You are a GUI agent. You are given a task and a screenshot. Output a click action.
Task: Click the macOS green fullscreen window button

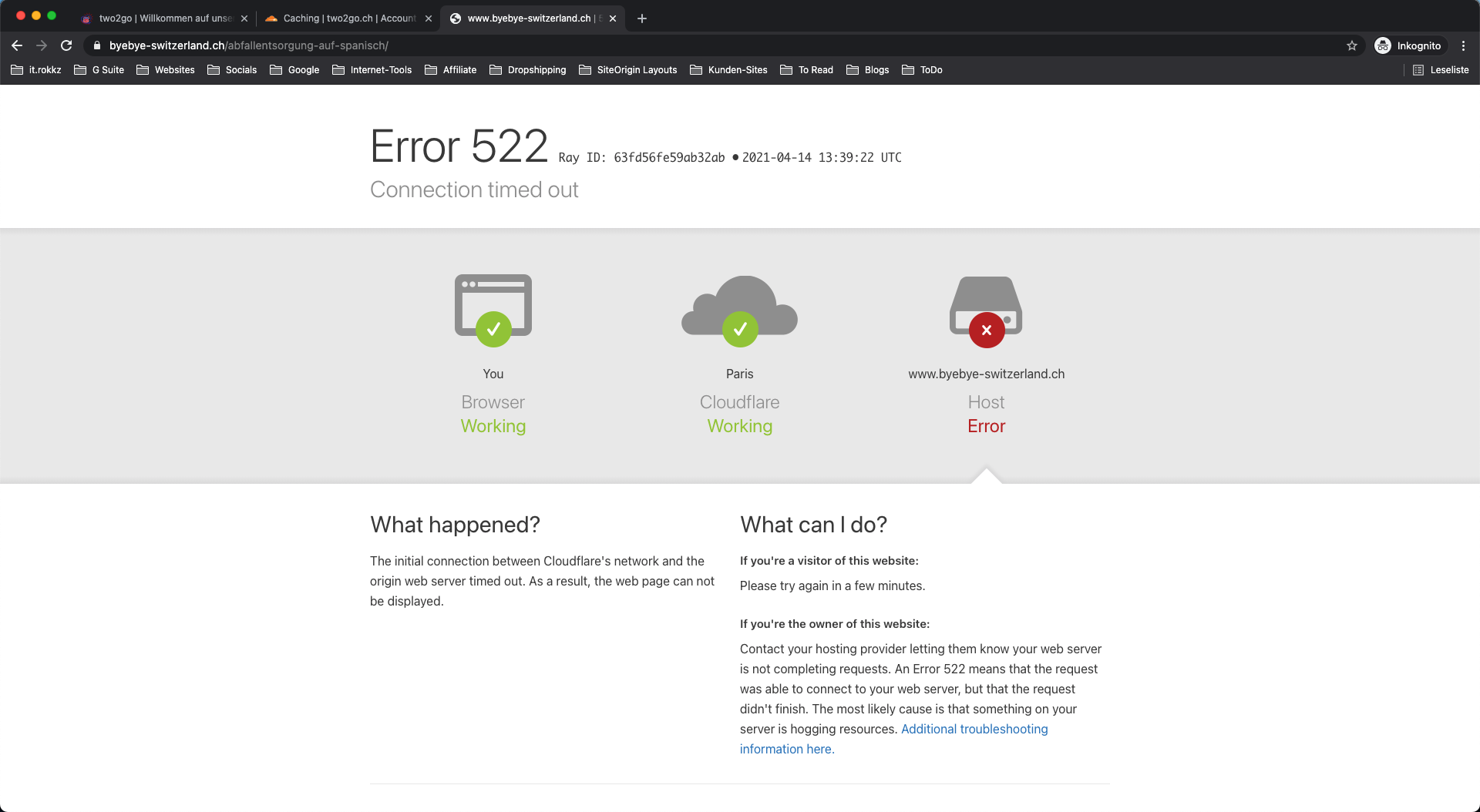point(52,15)
